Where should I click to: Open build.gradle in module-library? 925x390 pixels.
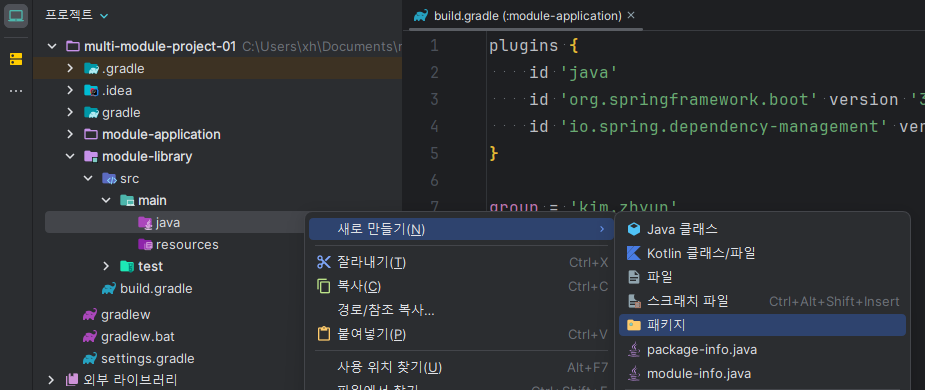(x=147, y=289)
